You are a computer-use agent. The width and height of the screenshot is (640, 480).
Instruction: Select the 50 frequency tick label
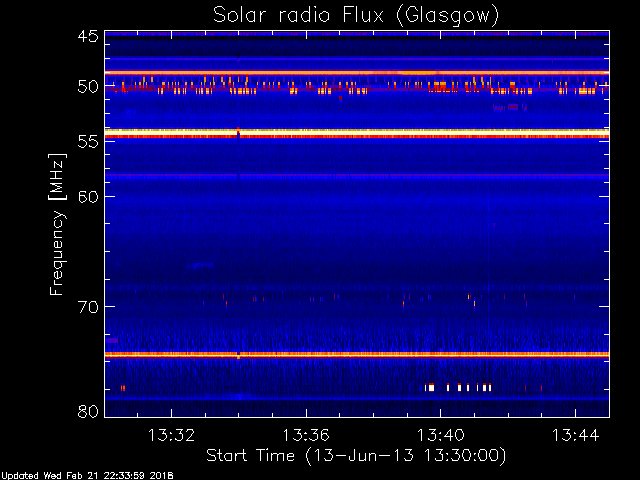point(88,87)
